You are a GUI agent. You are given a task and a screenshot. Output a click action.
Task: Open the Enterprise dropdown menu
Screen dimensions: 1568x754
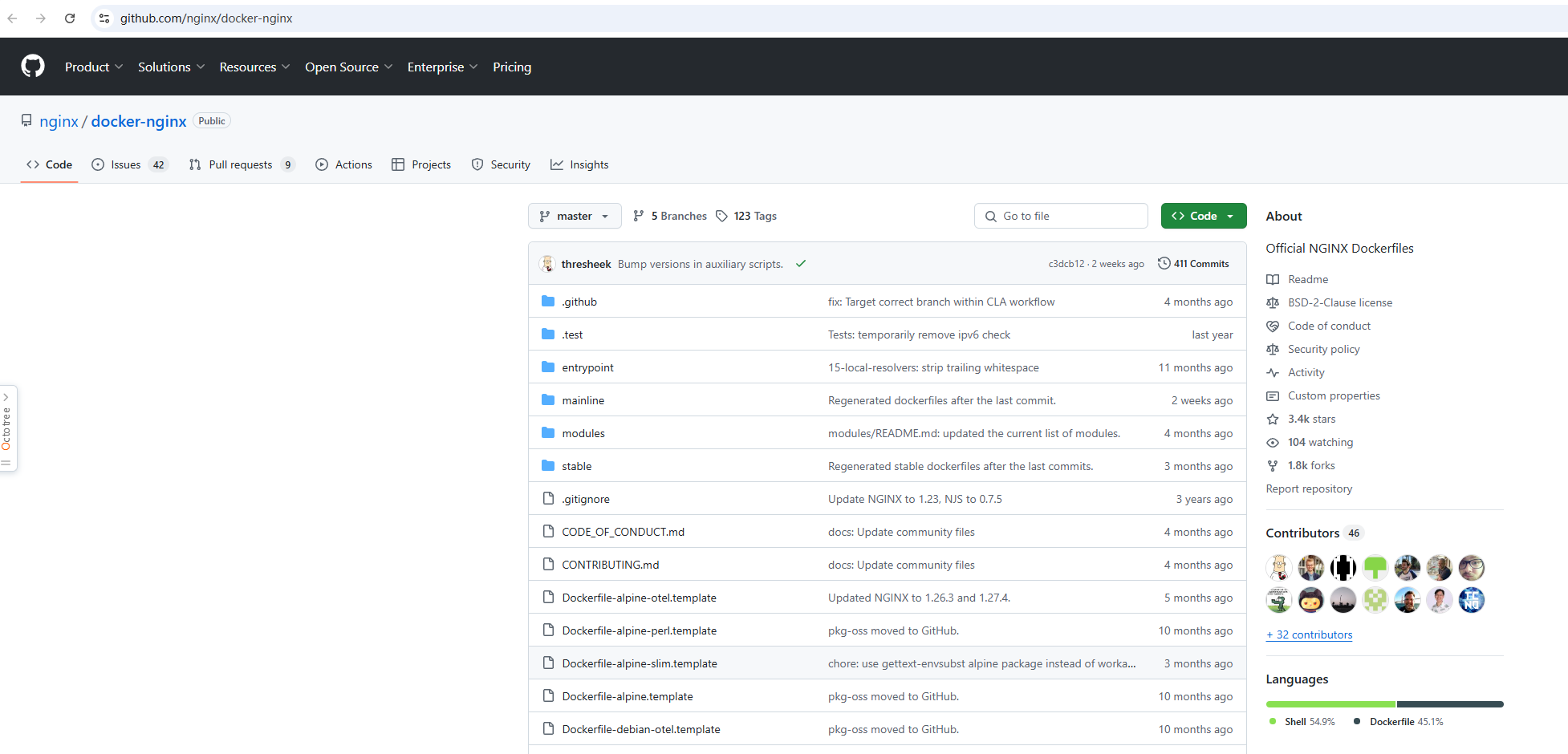click(442, 67)
